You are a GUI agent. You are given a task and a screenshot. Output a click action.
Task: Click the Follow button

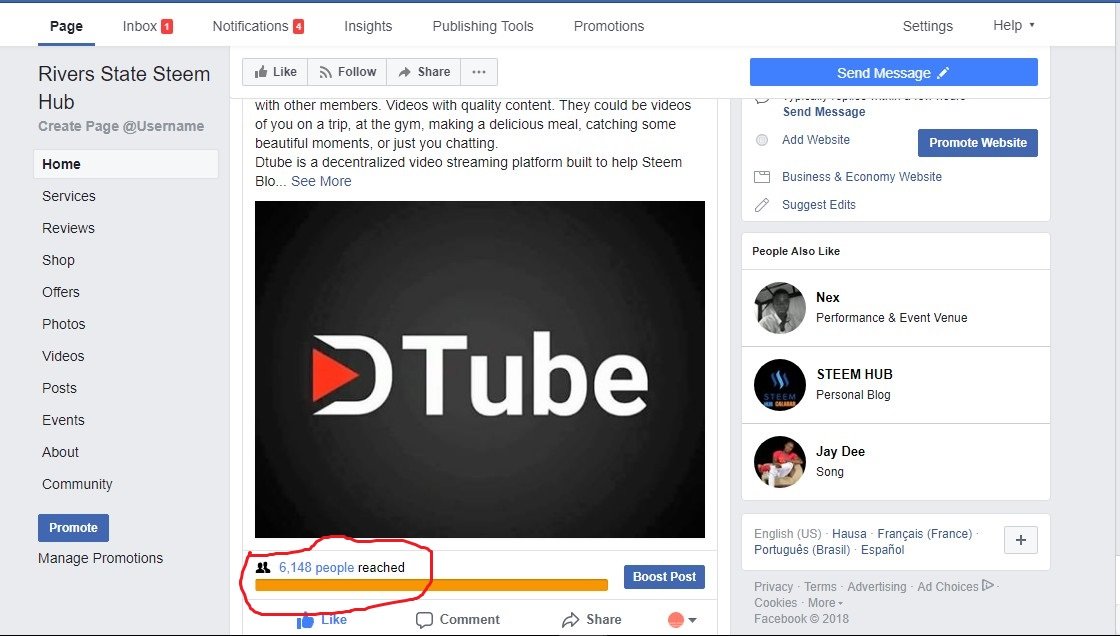pyautogui.click(x=347, y=72)
